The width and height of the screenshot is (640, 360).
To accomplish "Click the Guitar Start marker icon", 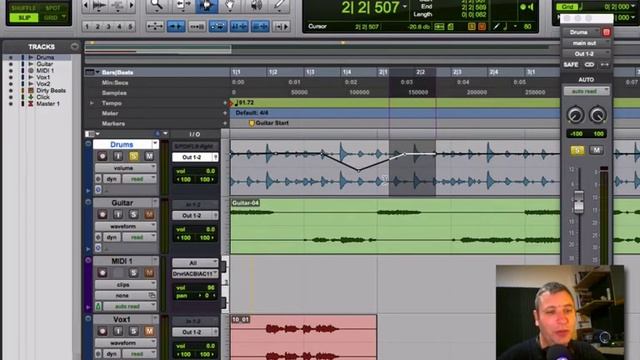I will (251, 123).
